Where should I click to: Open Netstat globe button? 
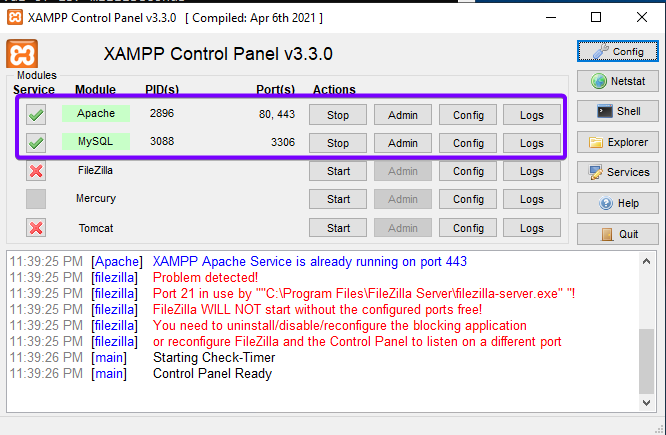618,81
